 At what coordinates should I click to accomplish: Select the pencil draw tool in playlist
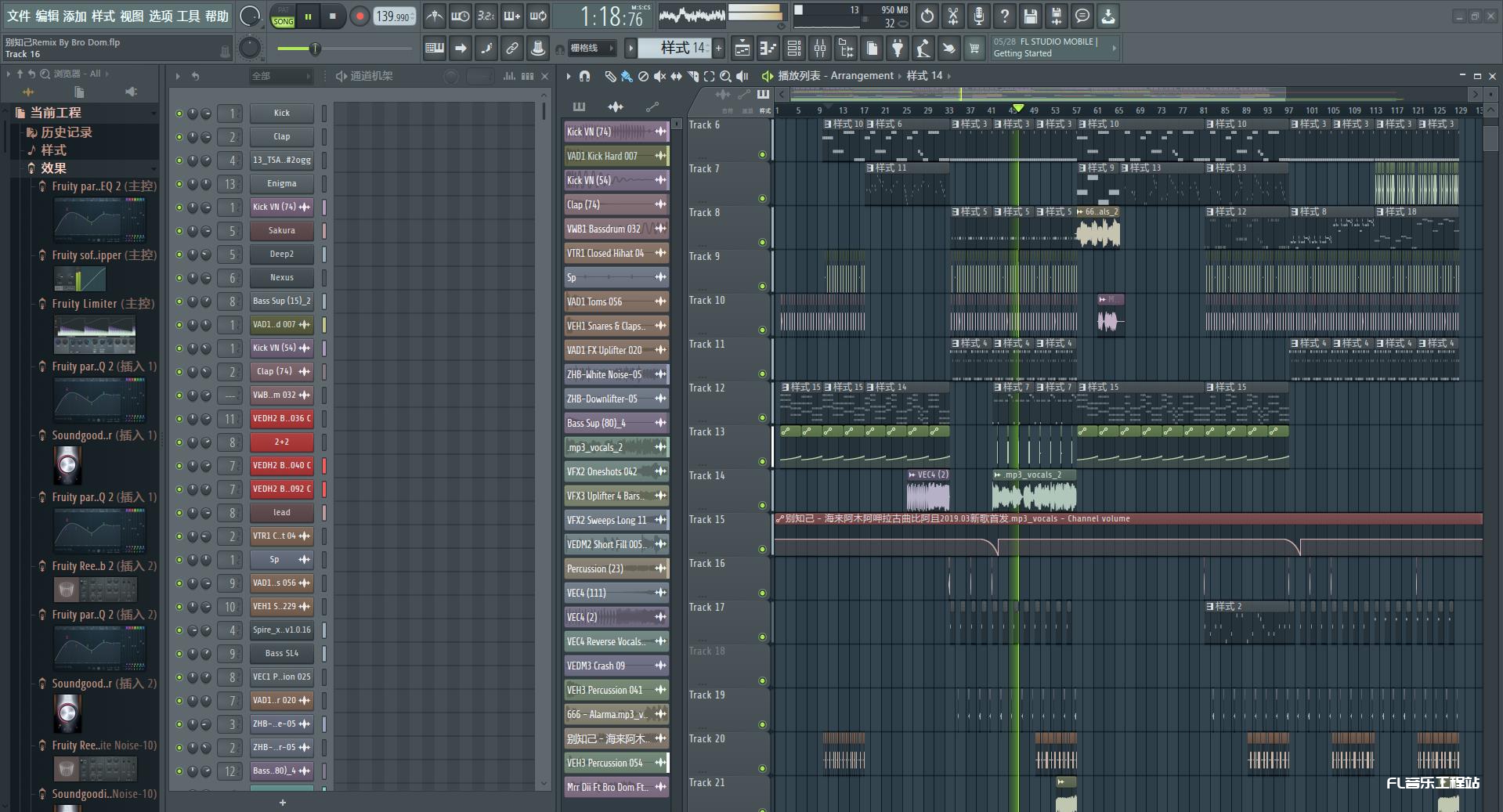pos(609,76)
